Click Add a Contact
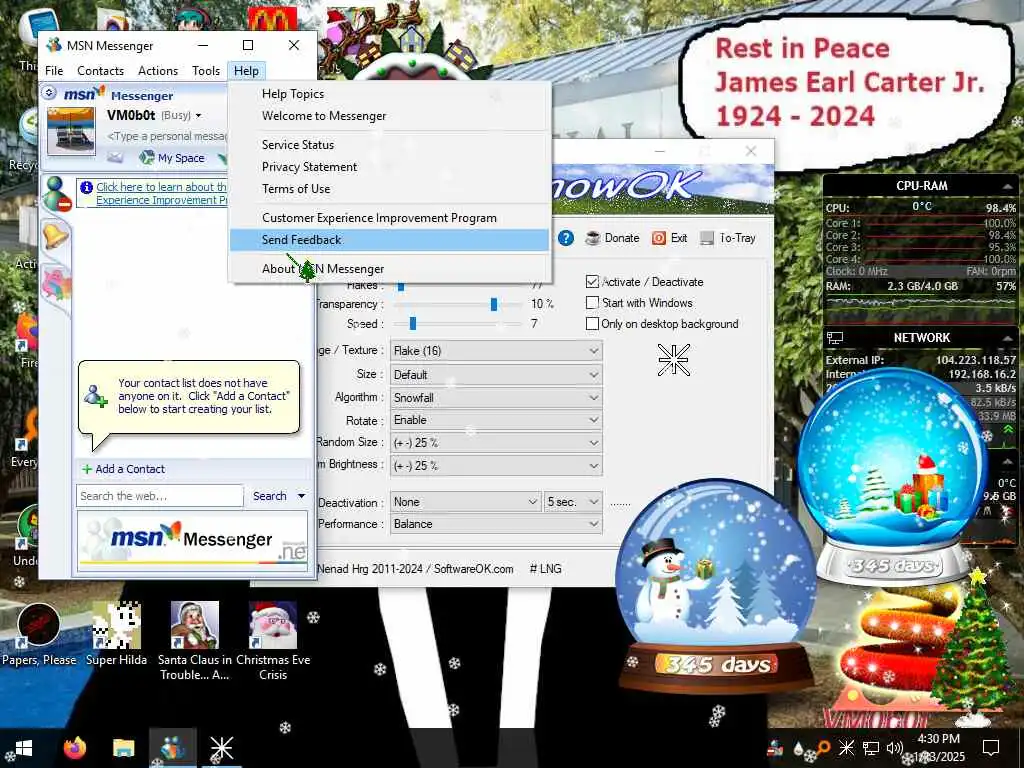Image resolution: width=1024 pixels, height=768 pixels. pyautogui.click(x=123, y=469)
